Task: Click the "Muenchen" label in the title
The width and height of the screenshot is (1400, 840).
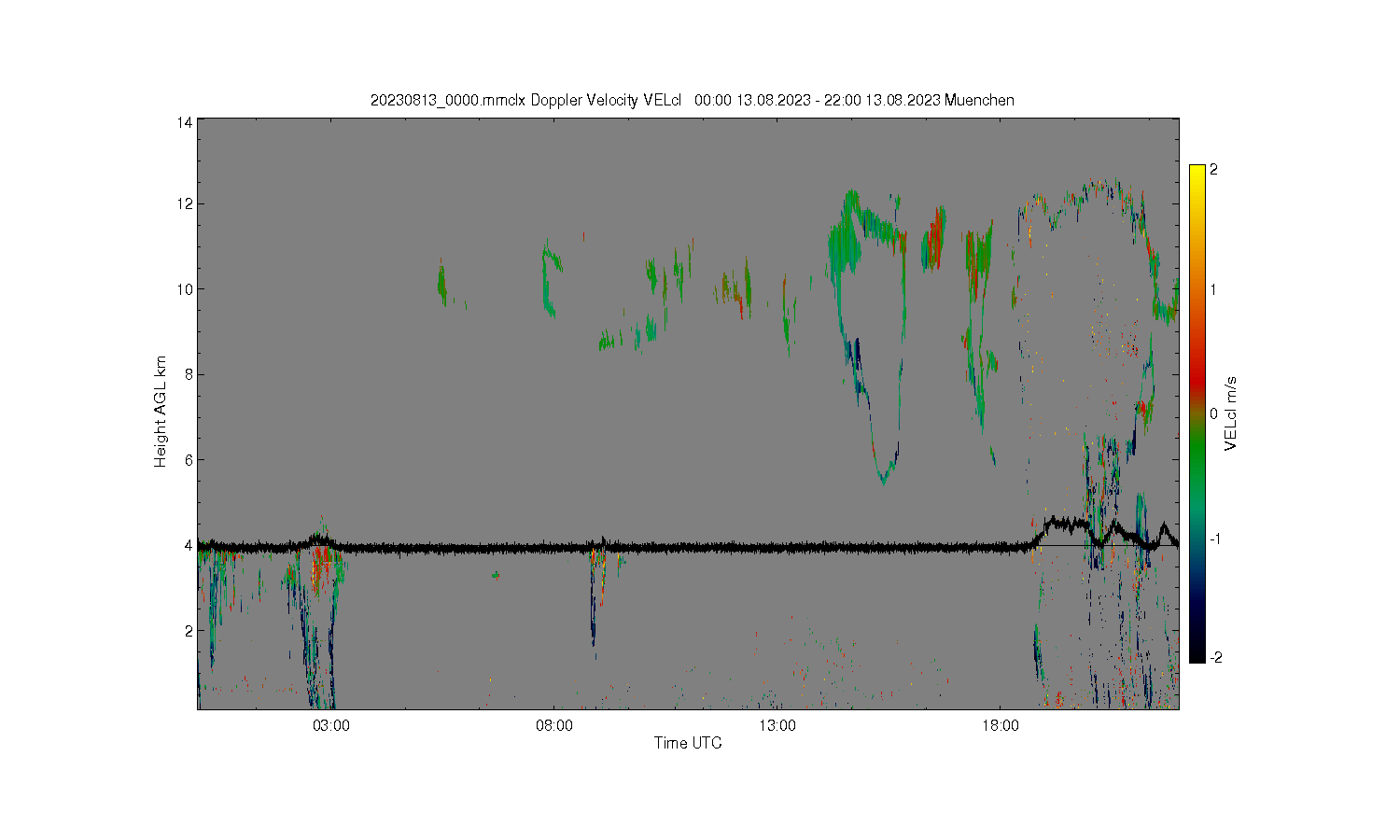Action: 979,100
